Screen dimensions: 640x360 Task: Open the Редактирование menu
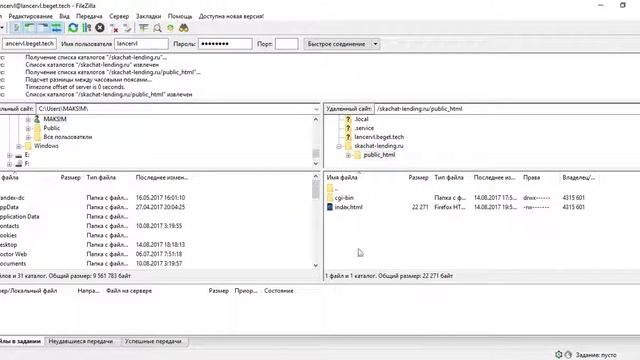[31, 16]
